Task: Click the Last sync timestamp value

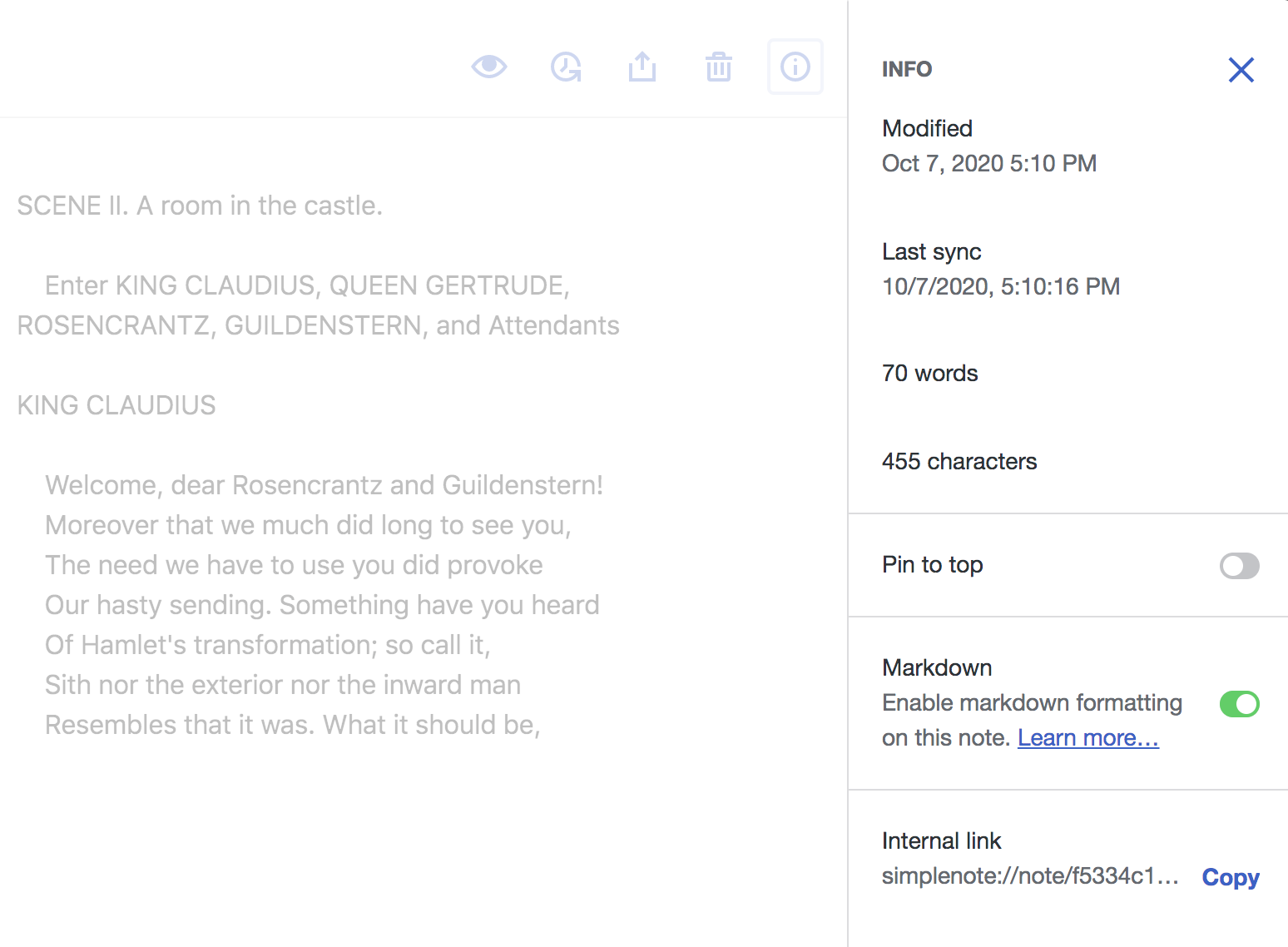Action: coord(1001,287)
